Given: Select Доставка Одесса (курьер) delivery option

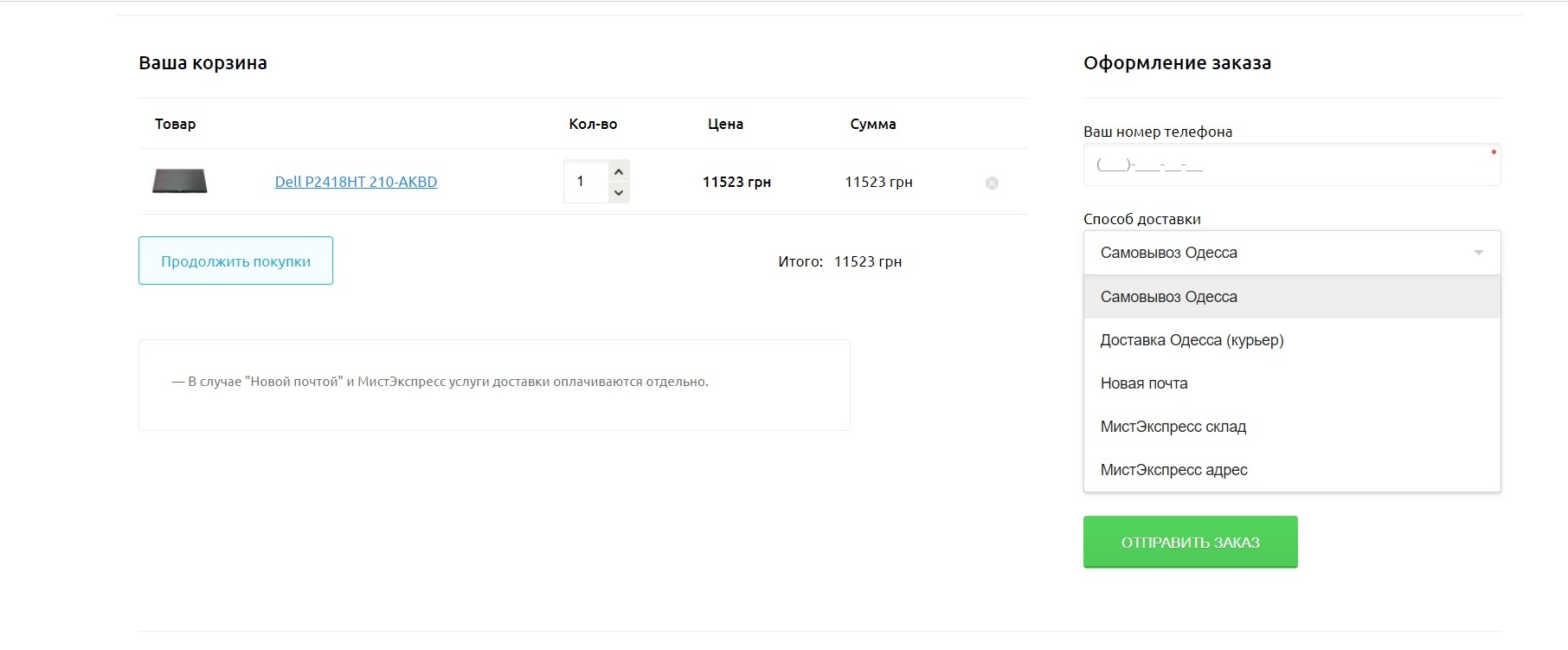Looking at the screenshot, I should click(1192, 340).
